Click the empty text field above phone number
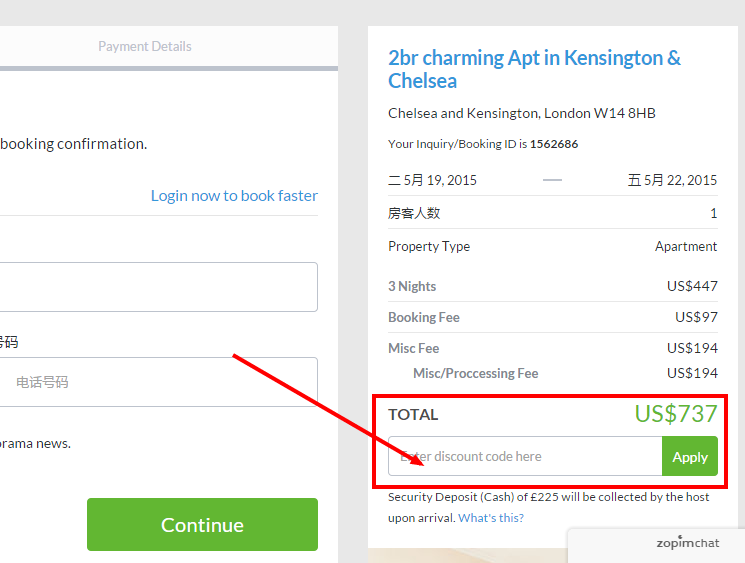745x563 pixels. pos(159,287)
